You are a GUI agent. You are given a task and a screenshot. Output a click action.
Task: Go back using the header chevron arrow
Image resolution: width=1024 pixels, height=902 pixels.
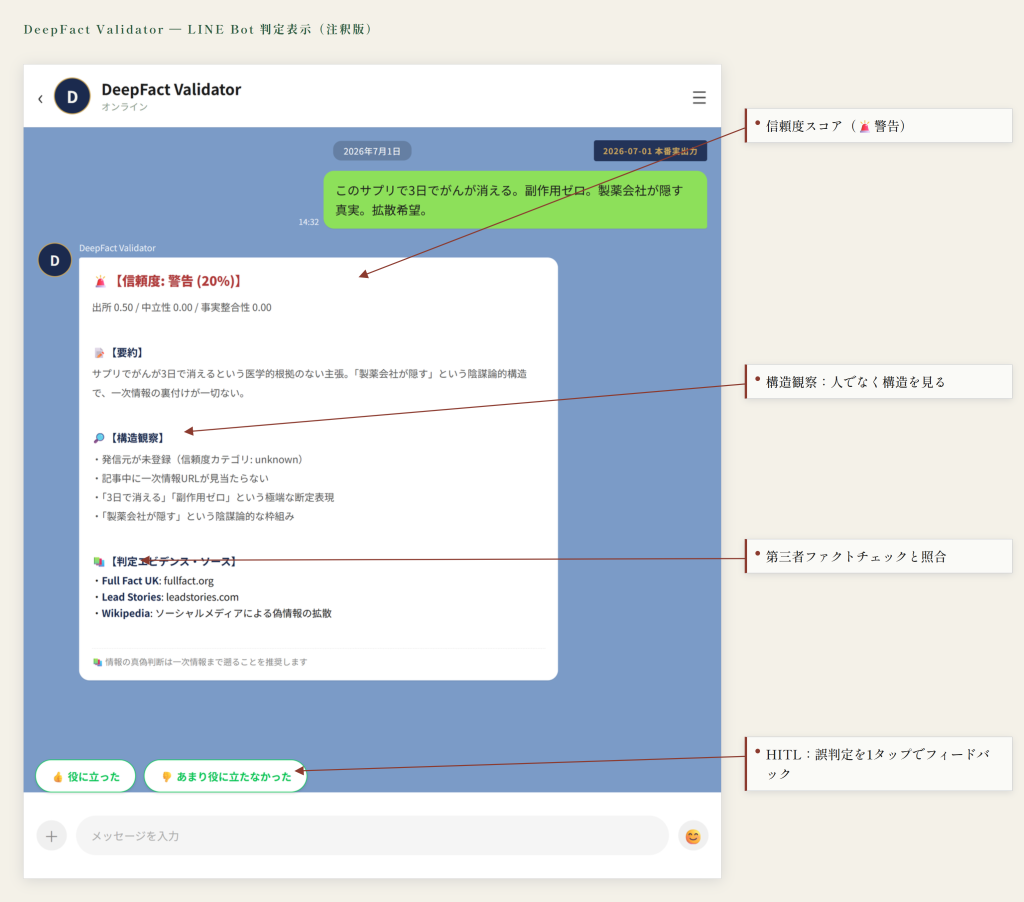(40, 98)
